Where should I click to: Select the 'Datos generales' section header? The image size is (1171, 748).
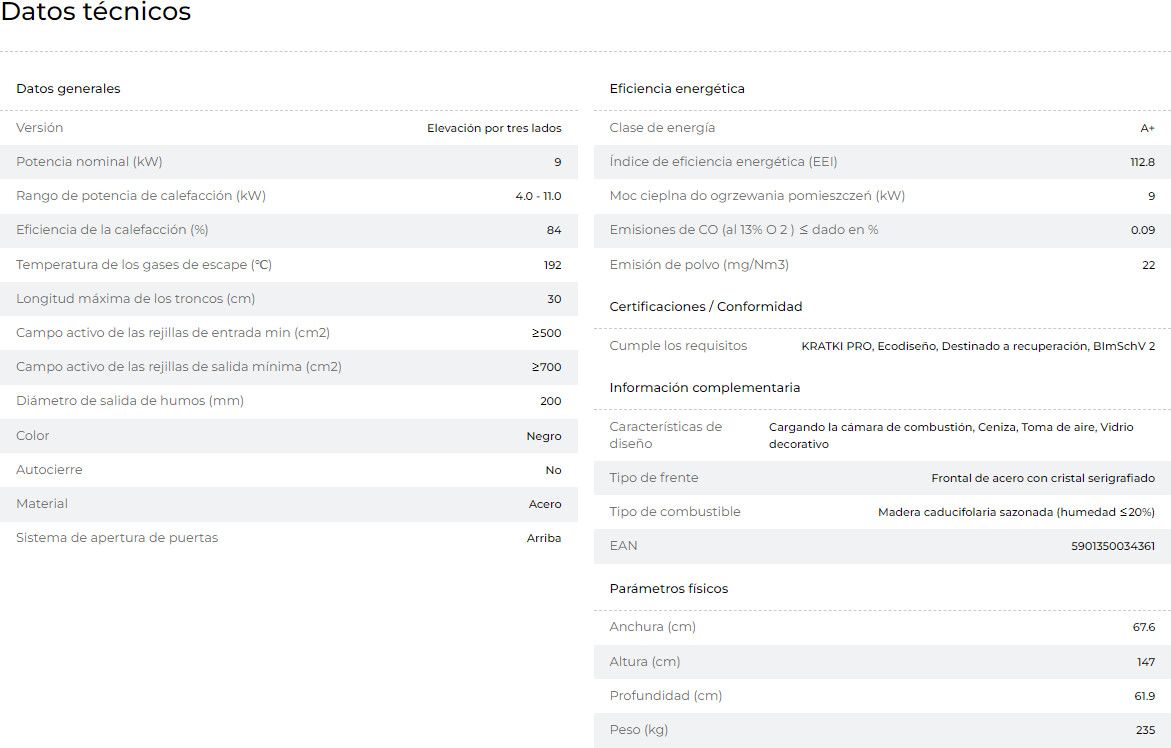(x=68, y=89)
